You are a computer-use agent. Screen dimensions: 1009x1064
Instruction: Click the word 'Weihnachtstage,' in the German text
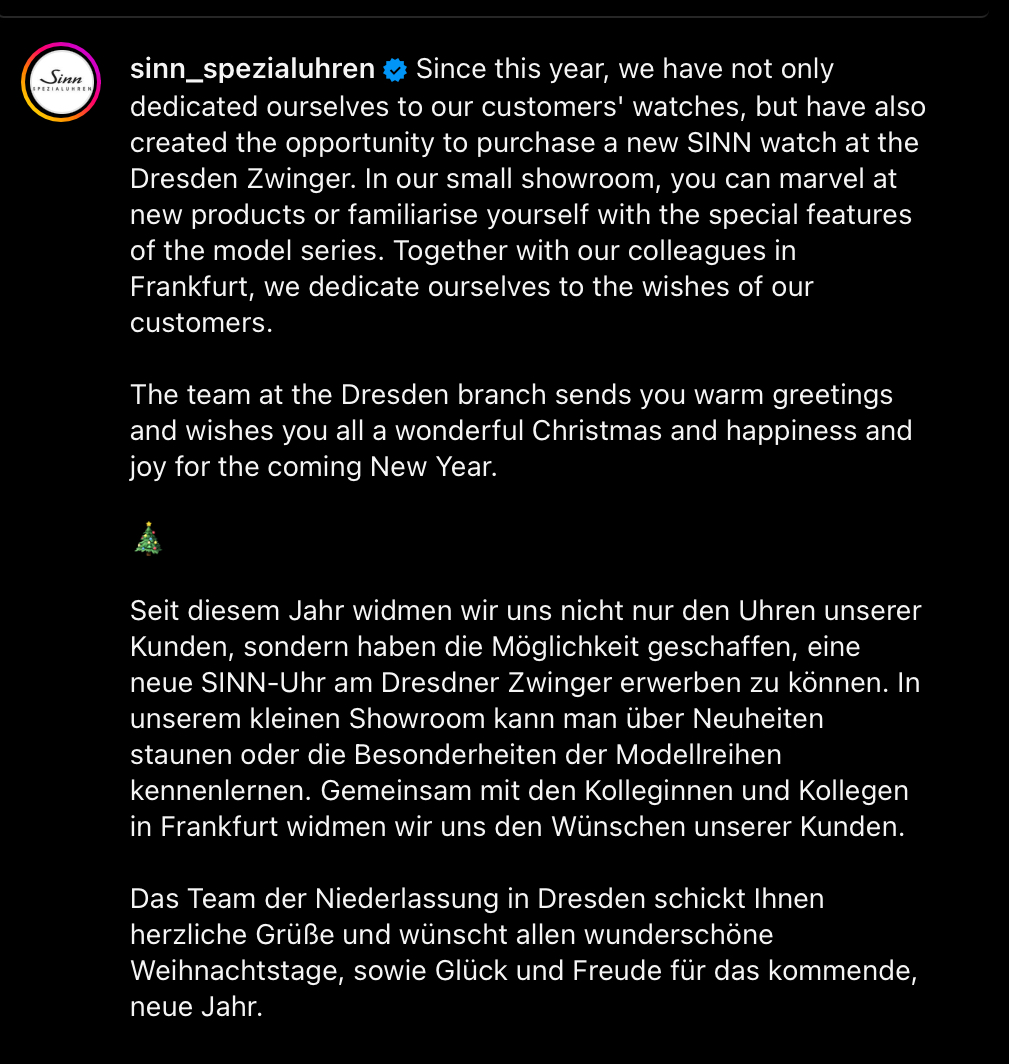(x=237, y=970)
